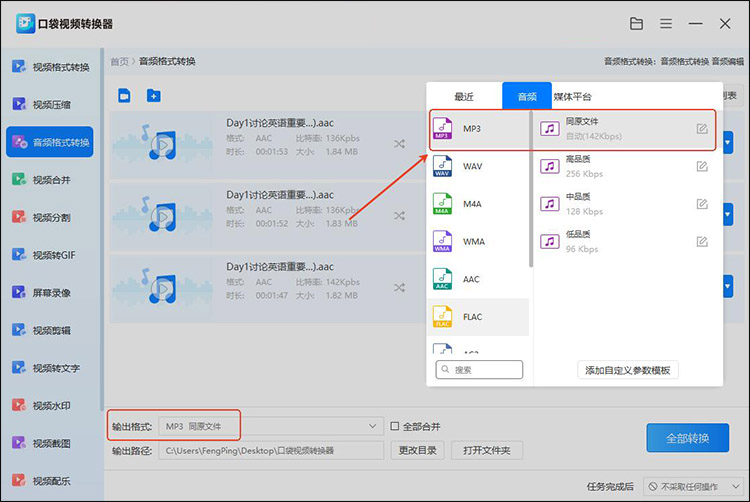This screenshot has height=502, width=750.
Task: Open folder icon in title bar
Action: [x=637, y=23]
